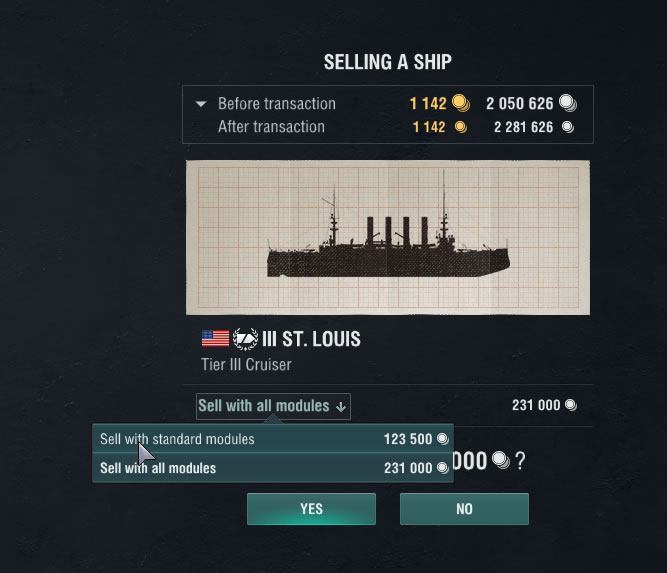Select 'Sell with standard modules' option
This screenshot has height=573, width=667.
click(177, 439)
